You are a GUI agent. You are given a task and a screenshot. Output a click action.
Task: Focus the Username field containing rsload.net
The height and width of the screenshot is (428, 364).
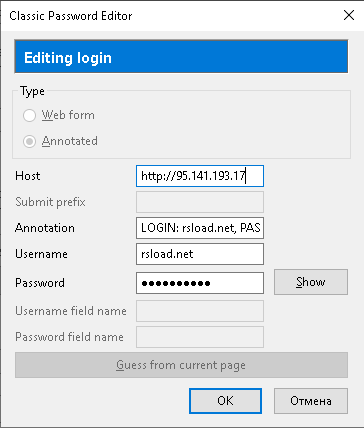click(x=200, y=254)
